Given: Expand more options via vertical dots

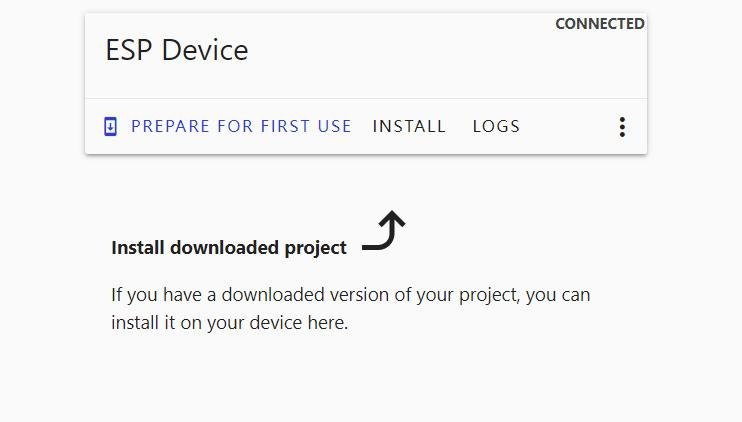Looking at the screenshot, I should [622, 127].
